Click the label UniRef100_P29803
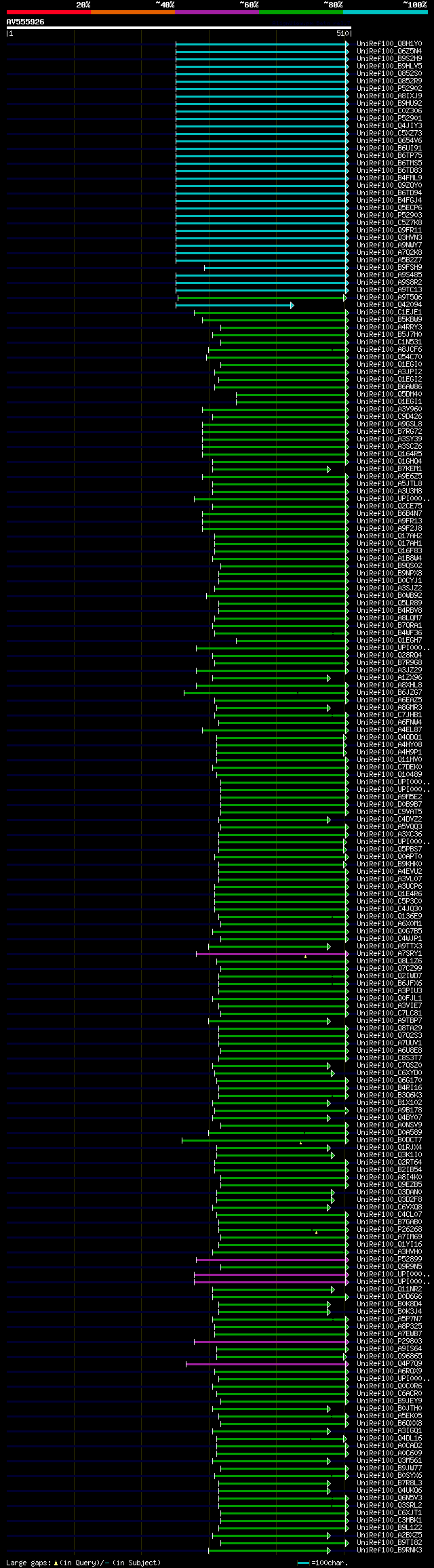The height and width of the screenshot is (1568, 434). pos(389,1342)
